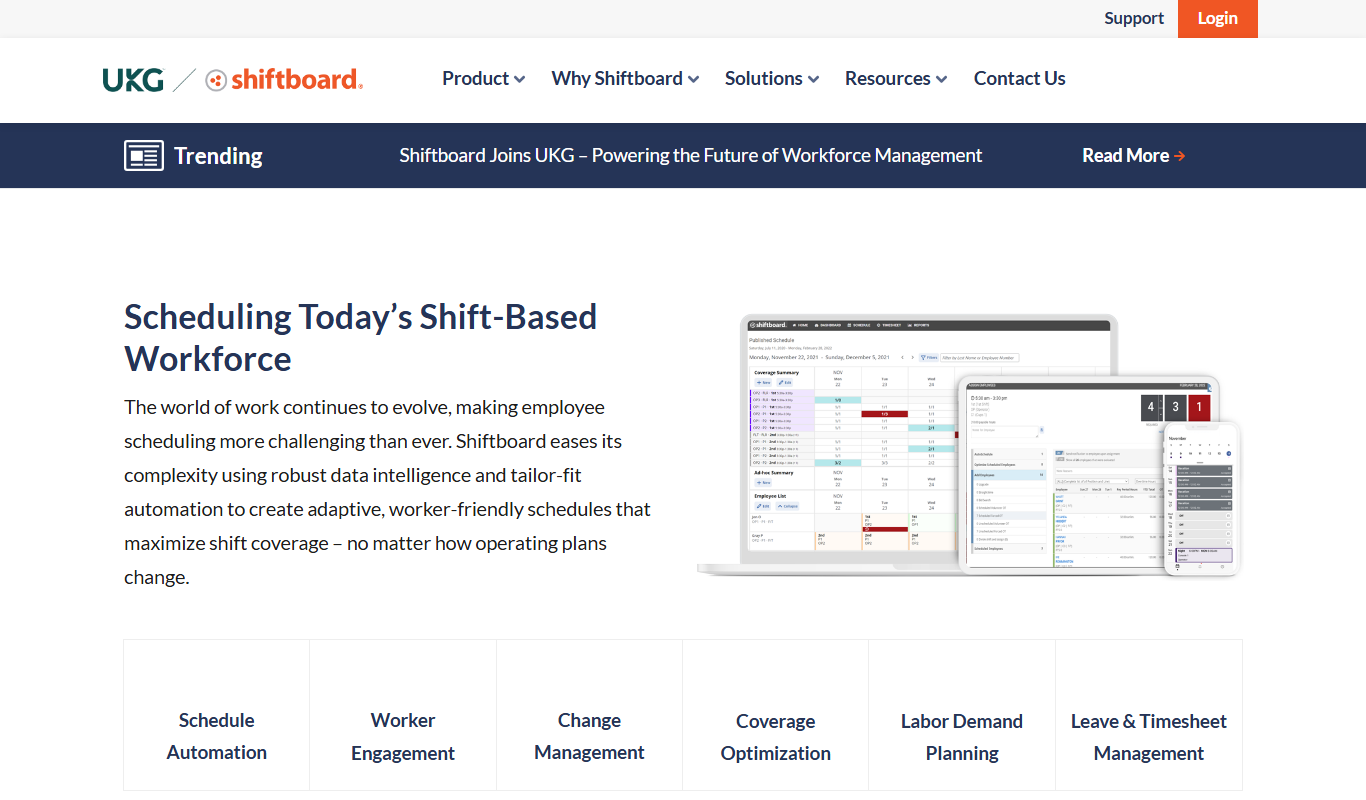This screenshot has height=800, width=1366.
Task: Select the Coverage Optimization tab
Action: pos(776,715)
